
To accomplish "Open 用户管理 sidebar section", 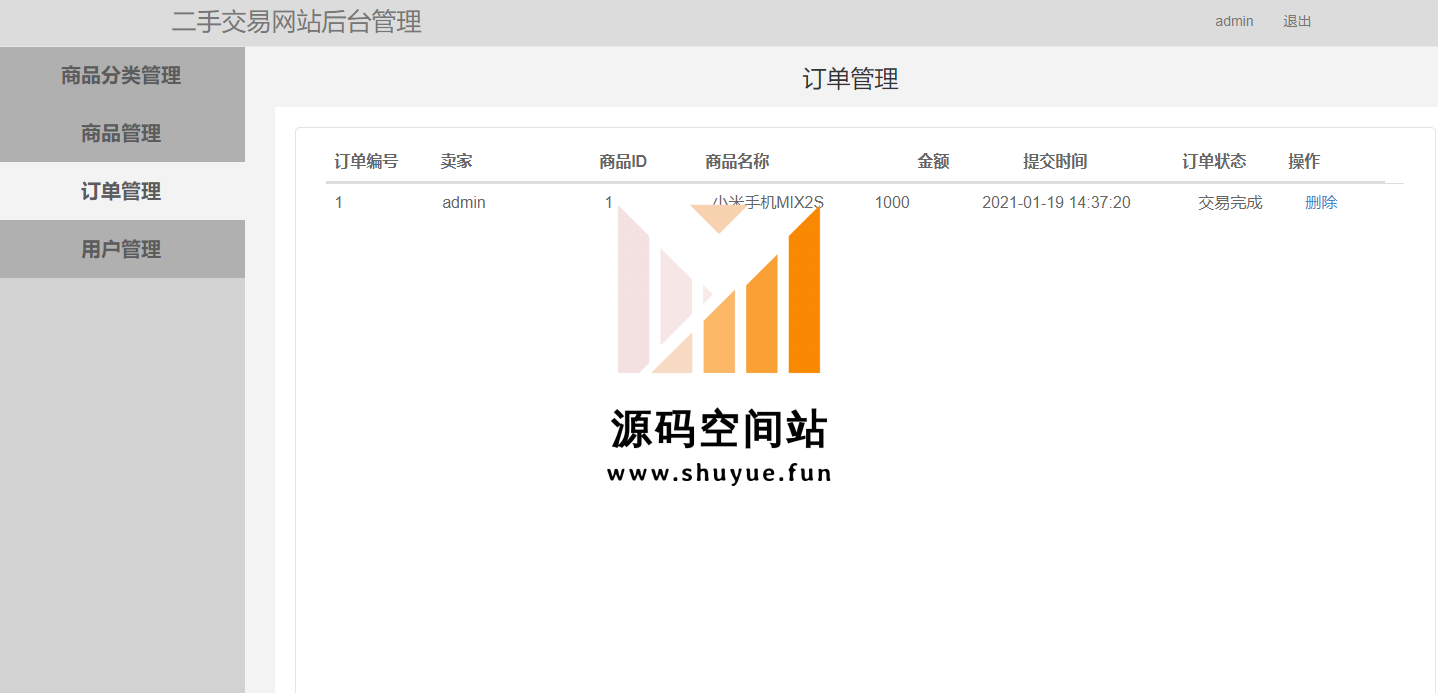I will 121,249.
